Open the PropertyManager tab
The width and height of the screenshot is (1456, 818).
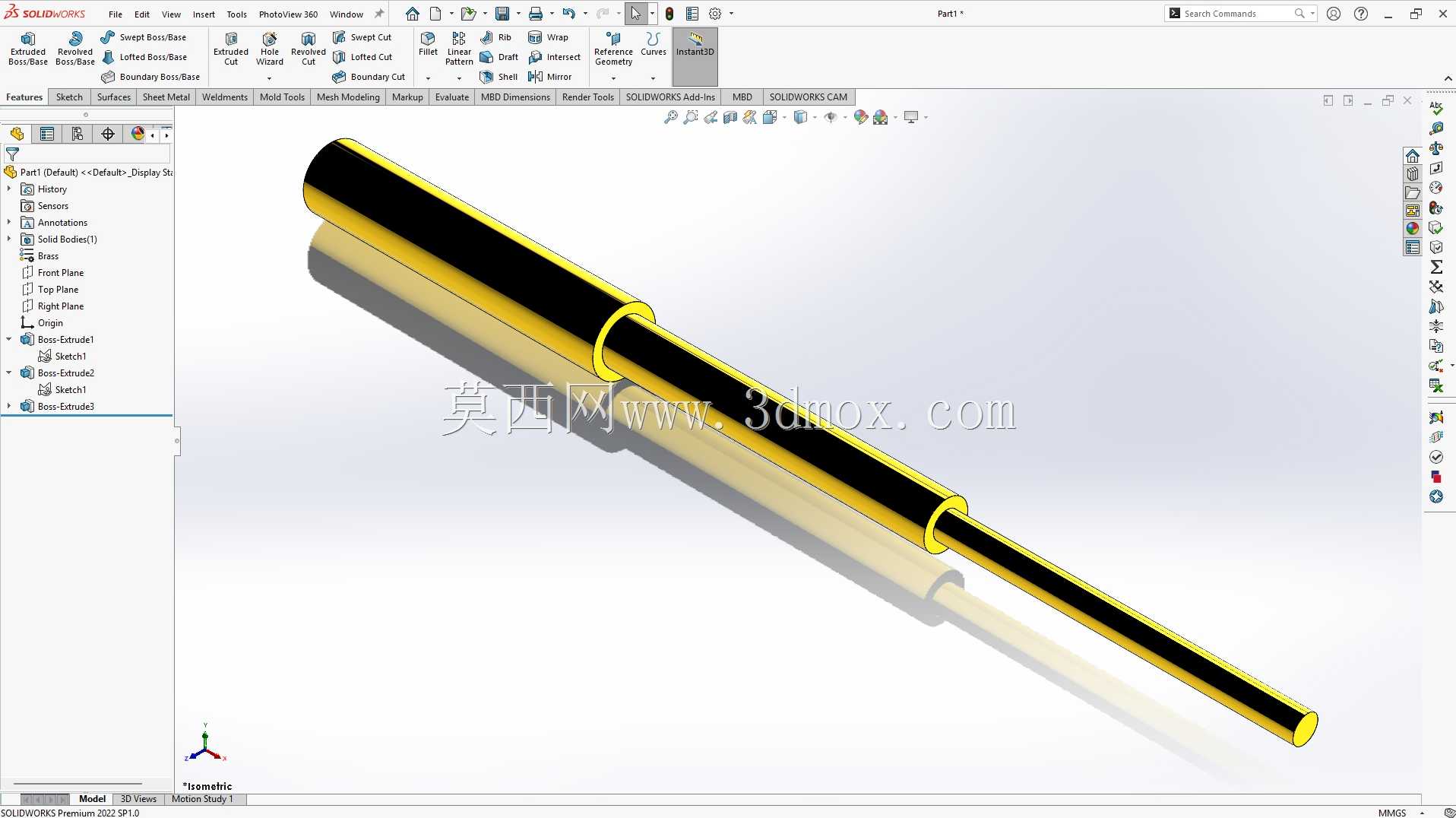47,135
